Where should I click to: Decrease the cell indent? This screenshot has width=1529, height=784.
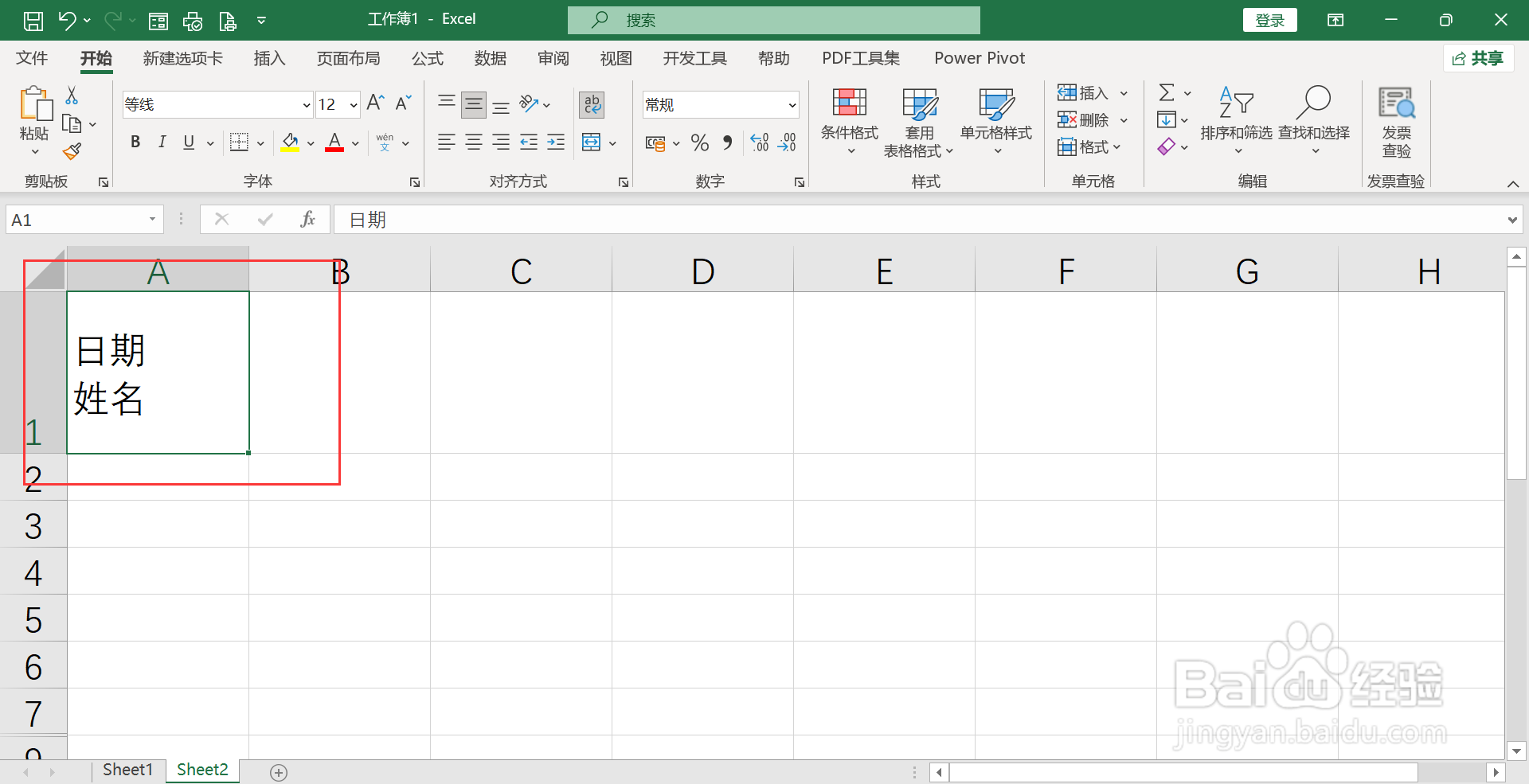(x=529, y=142)
